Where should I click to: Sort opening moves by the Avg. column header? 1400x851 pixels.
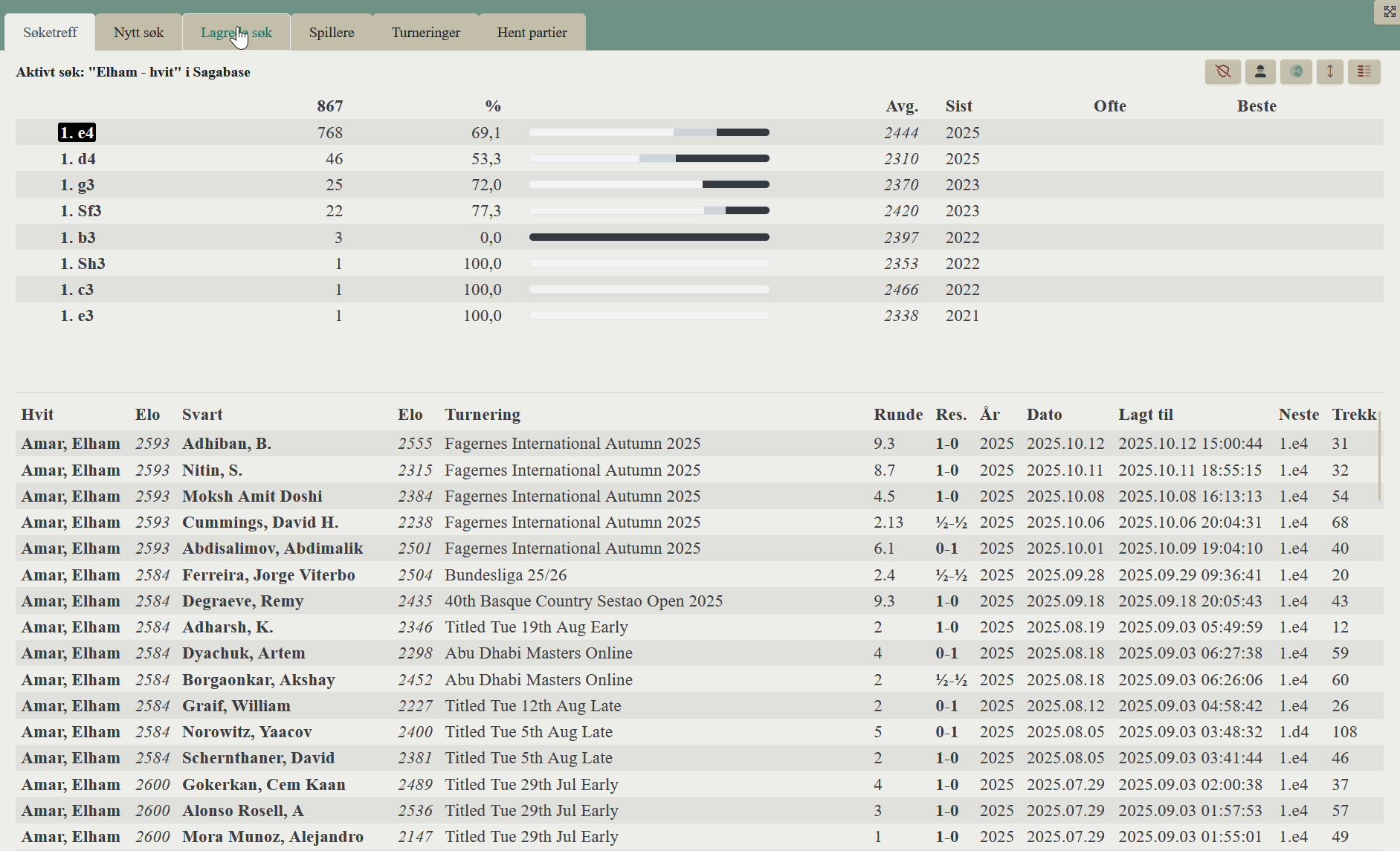tap(901, 106)
